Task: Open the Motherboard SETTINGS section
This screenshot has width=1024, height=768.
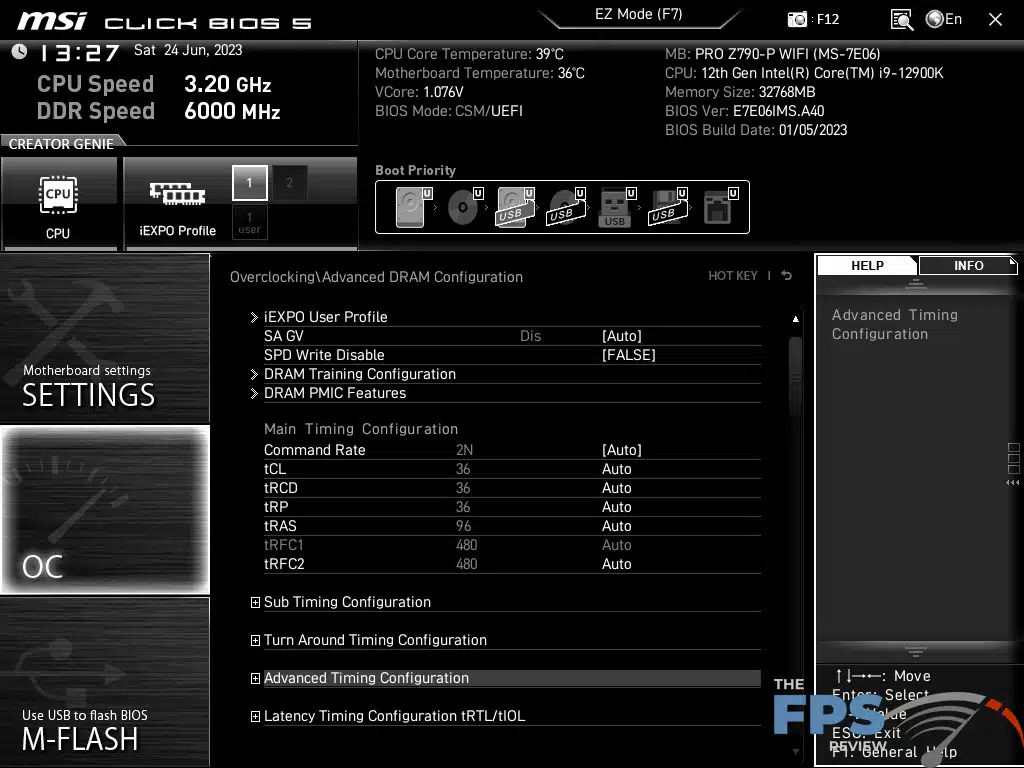Action: pos(104,338)
